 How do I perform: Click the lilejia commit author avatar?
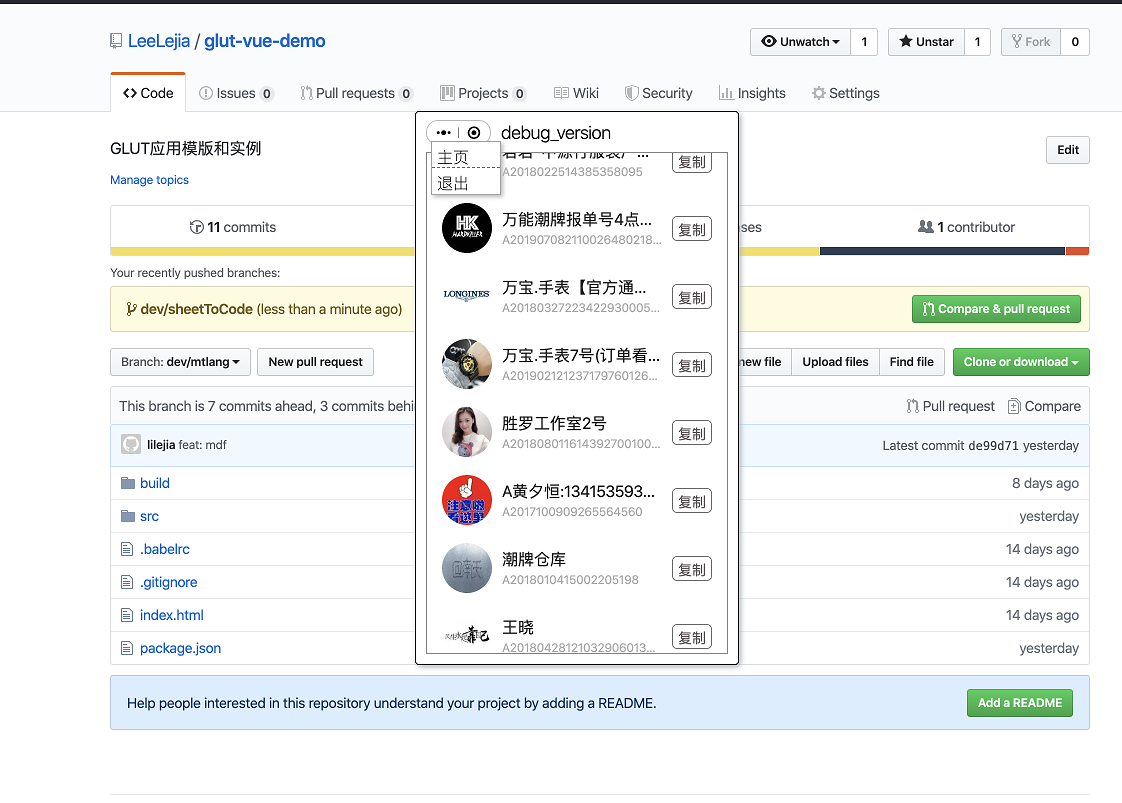[x=131, y=444]
